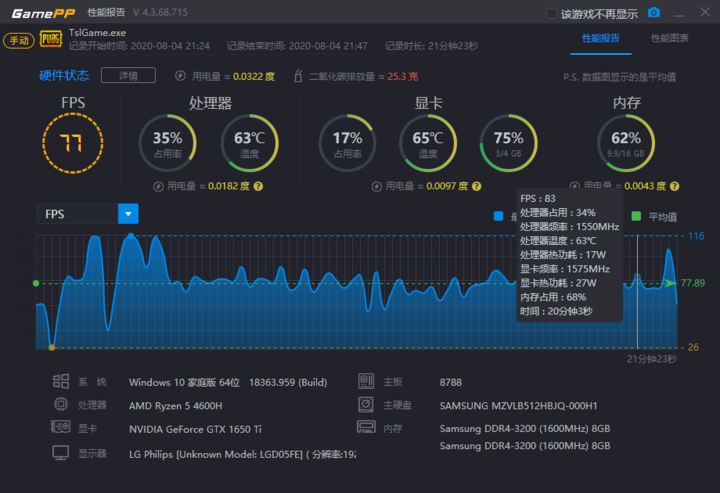Viewport: 720px width, 493px height.
Task: Click the 手动 manual mode badge
Action: click(19, 40)
